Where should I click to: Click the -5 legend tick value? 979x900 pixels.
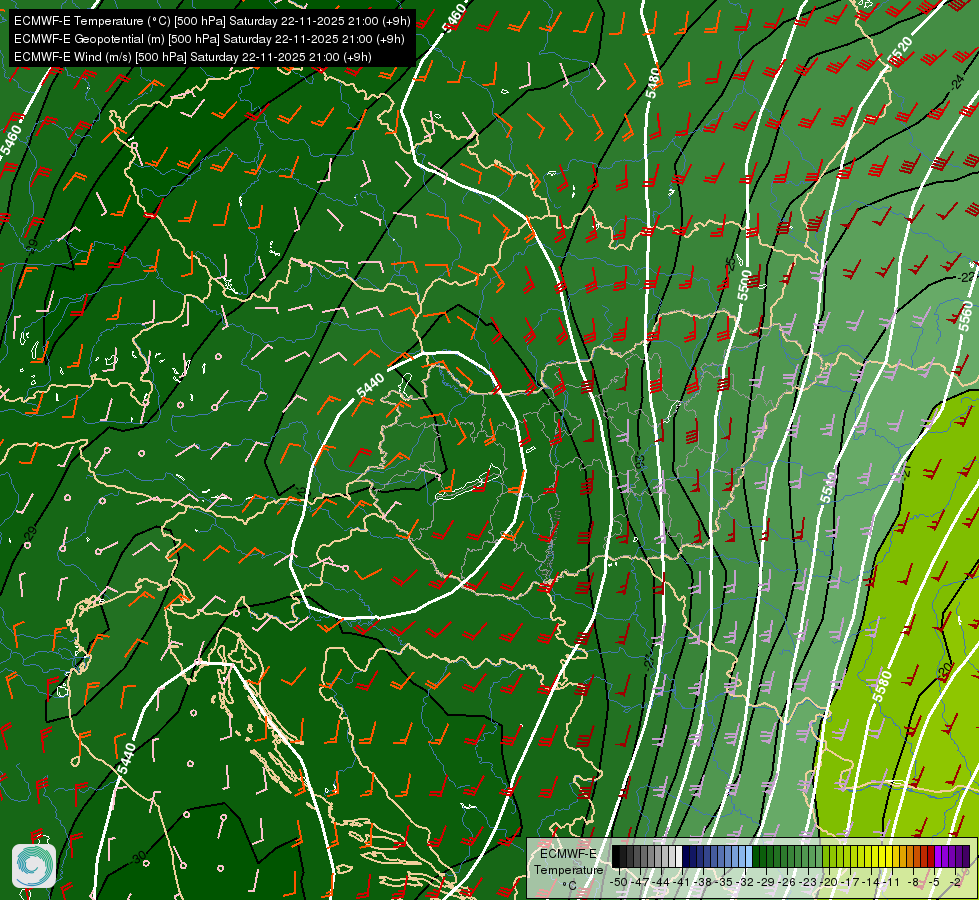(x=935, y=883)
